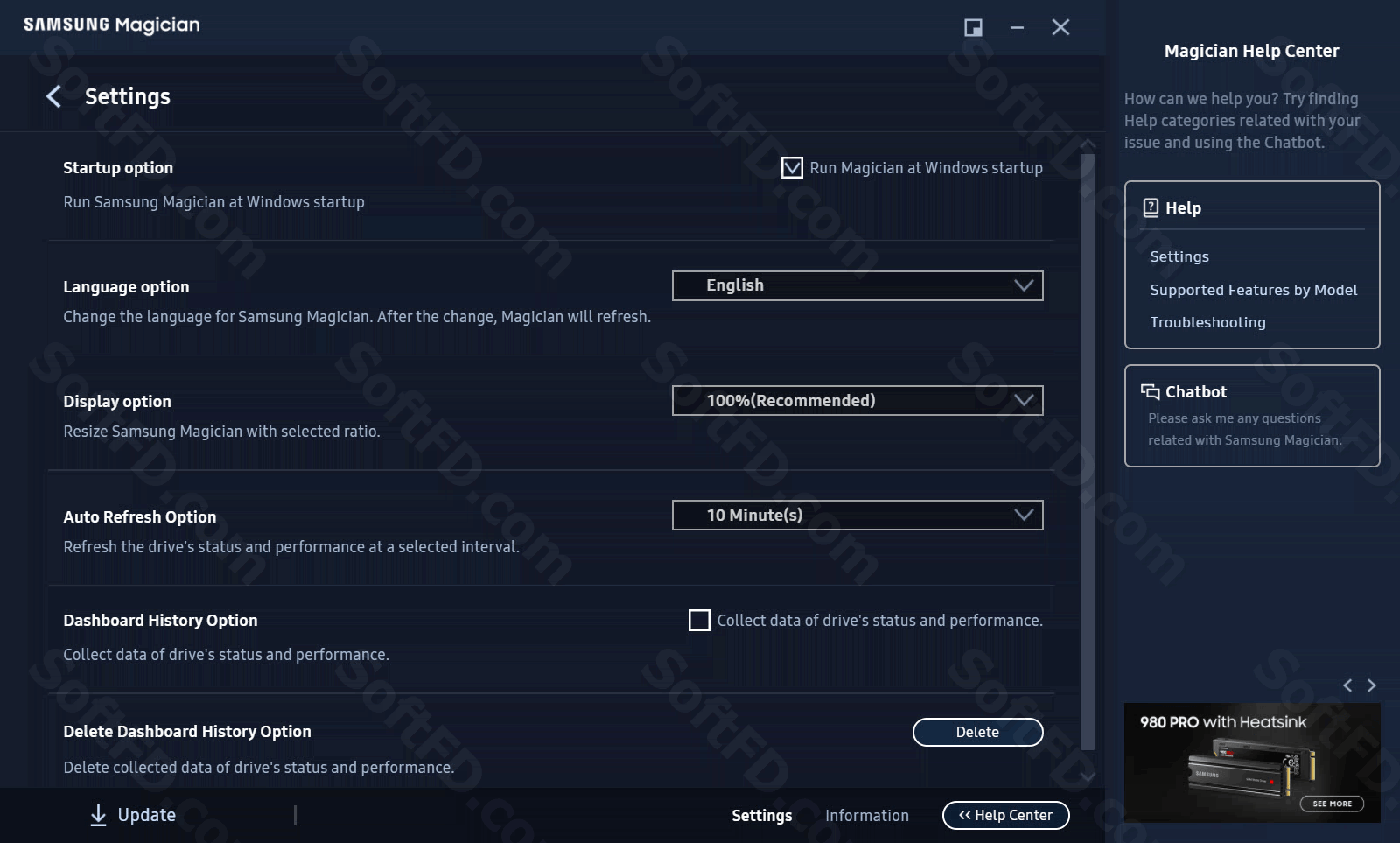The width and height of the screenshot is (1400, 843).
Task: Click the Delete Dashboard History Option heading
Action: (x=187, y=732)
